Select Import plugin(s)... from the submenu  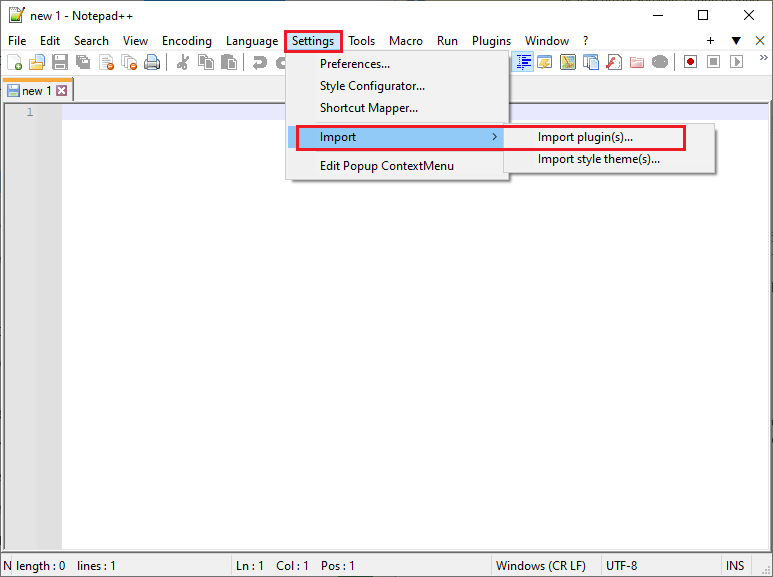(x=609, y=137)
